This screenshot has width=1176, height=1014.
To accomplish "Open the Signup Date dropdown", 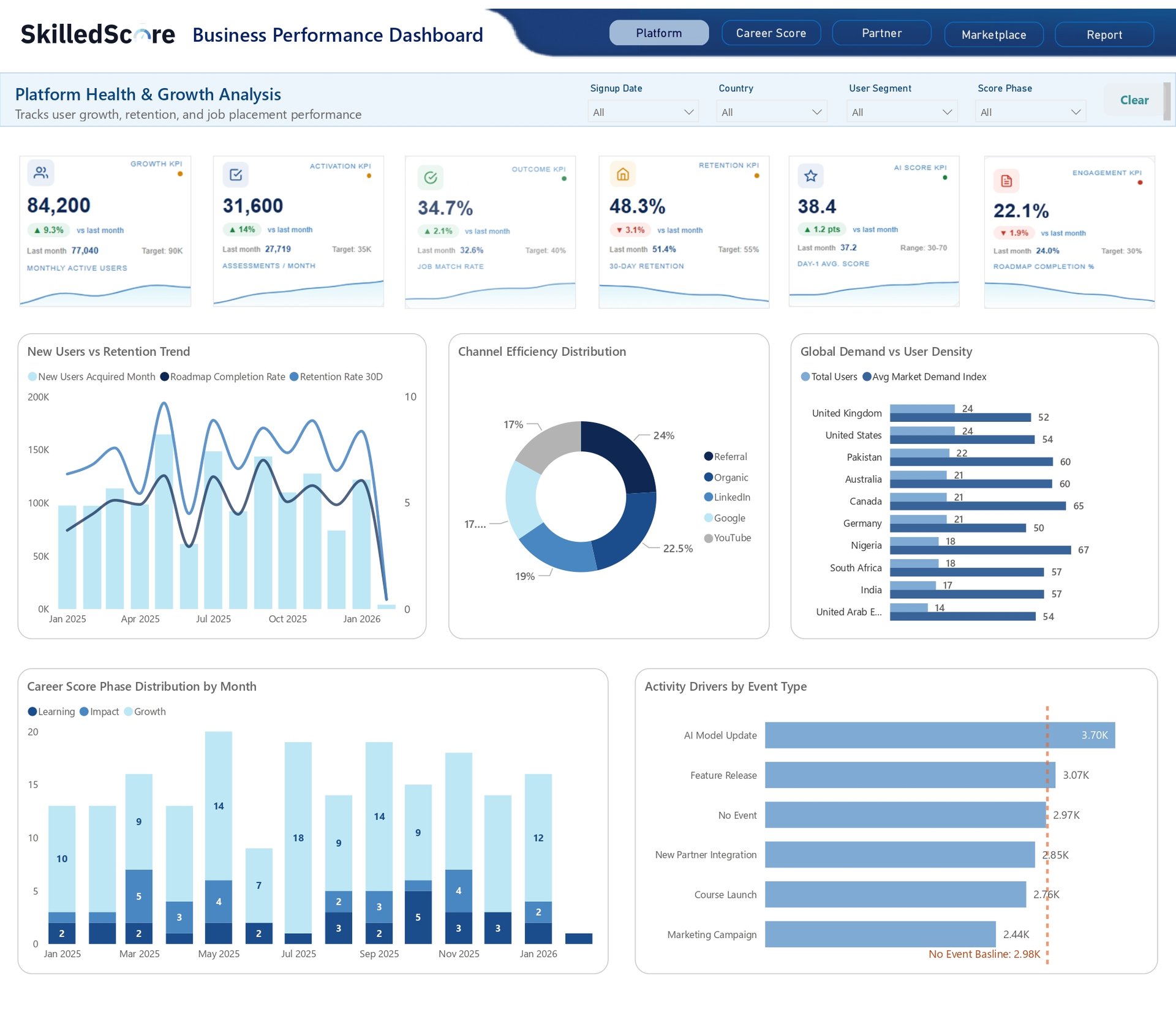I will (643, 112).
